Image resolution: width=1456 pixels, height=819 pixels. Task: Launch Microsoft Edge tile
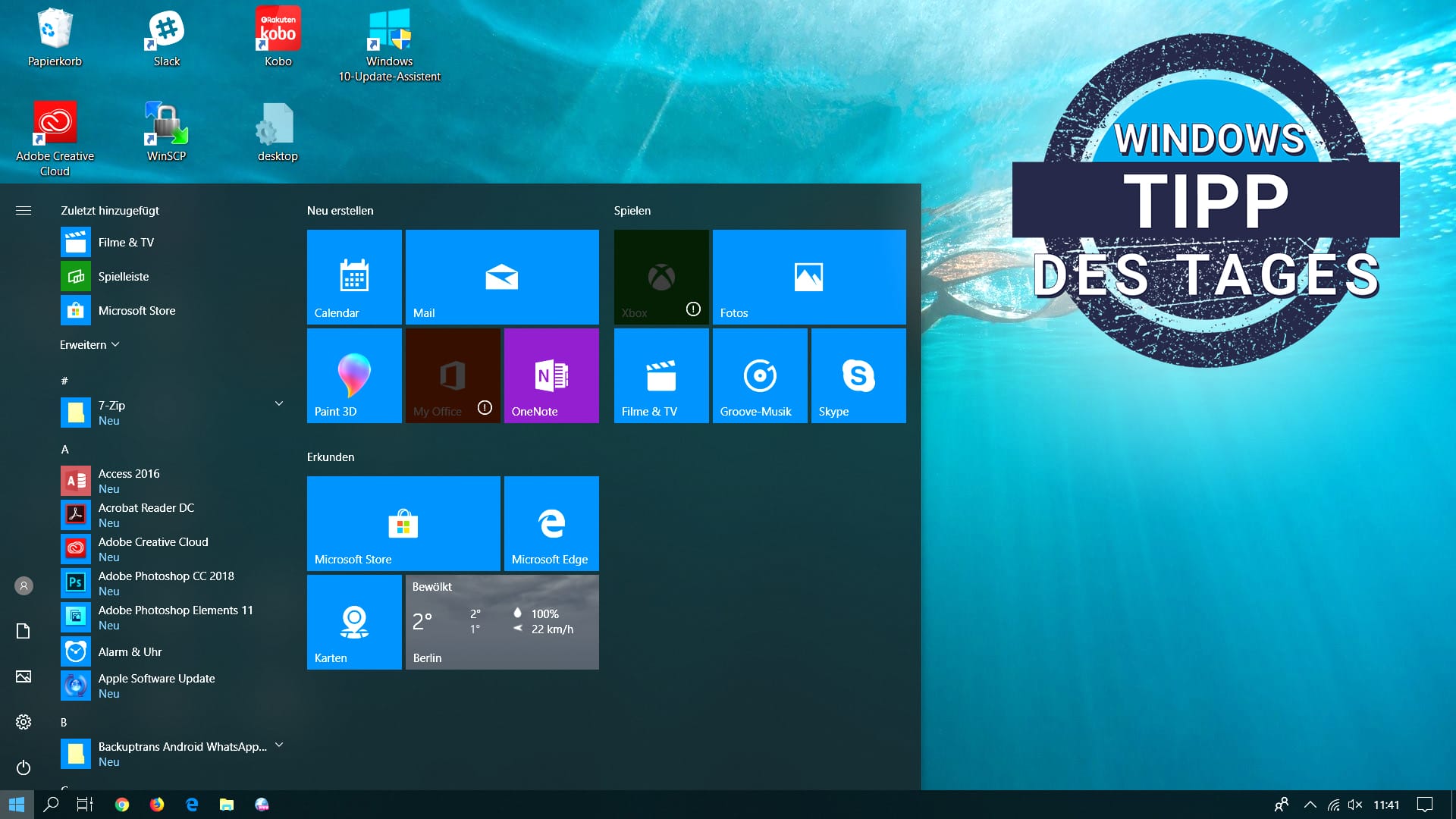pyautogui.click(x=550, y=521)
